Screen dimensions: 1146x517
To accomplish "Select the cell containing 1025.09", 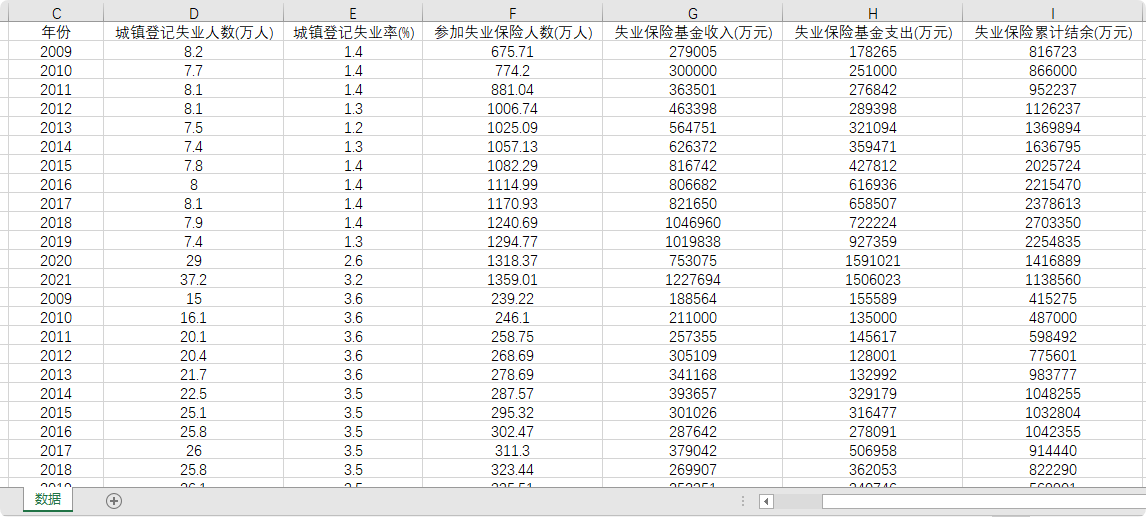I will [512, 127].
